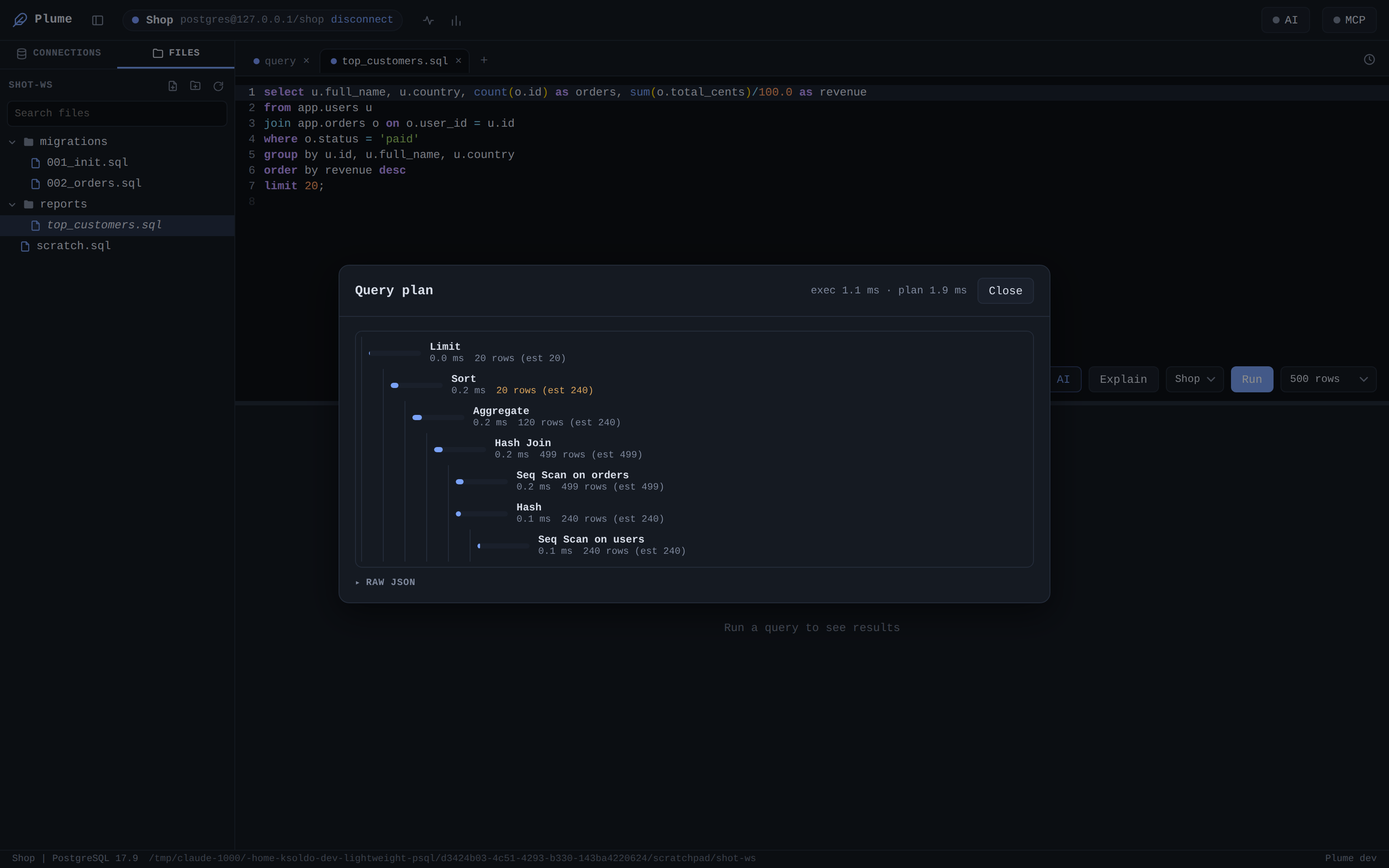Open scratch.sql in the file tree
The image size is (1389, 868).
pyautogui.click(x=117, y=246)
